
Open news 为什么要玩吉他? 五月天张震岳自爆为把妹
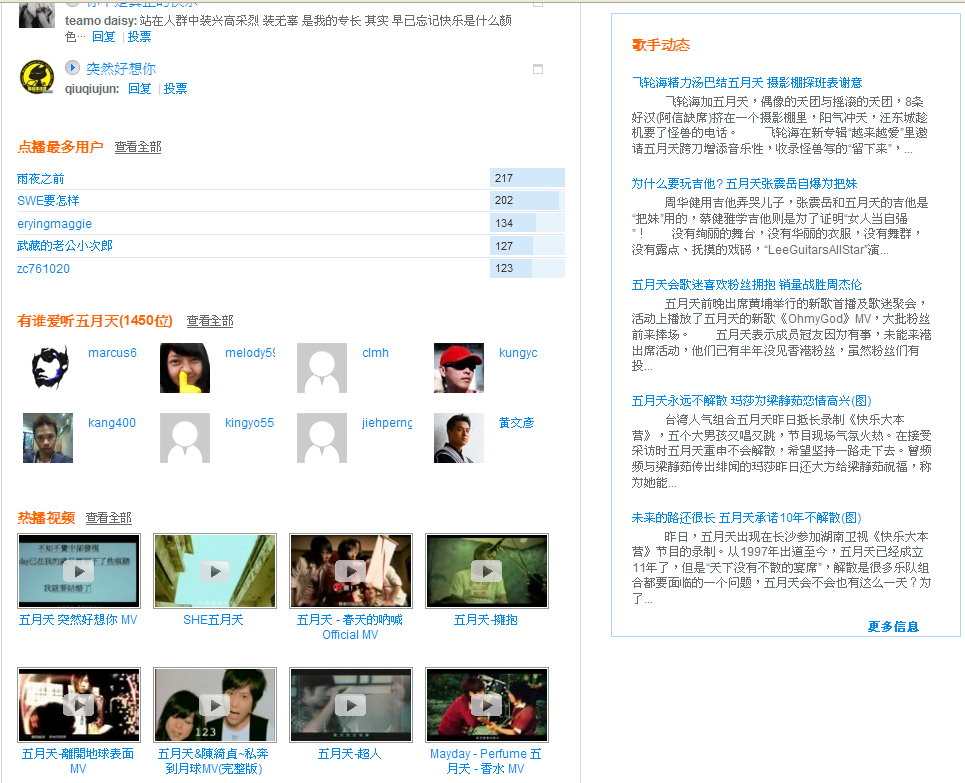coord(745,183)
